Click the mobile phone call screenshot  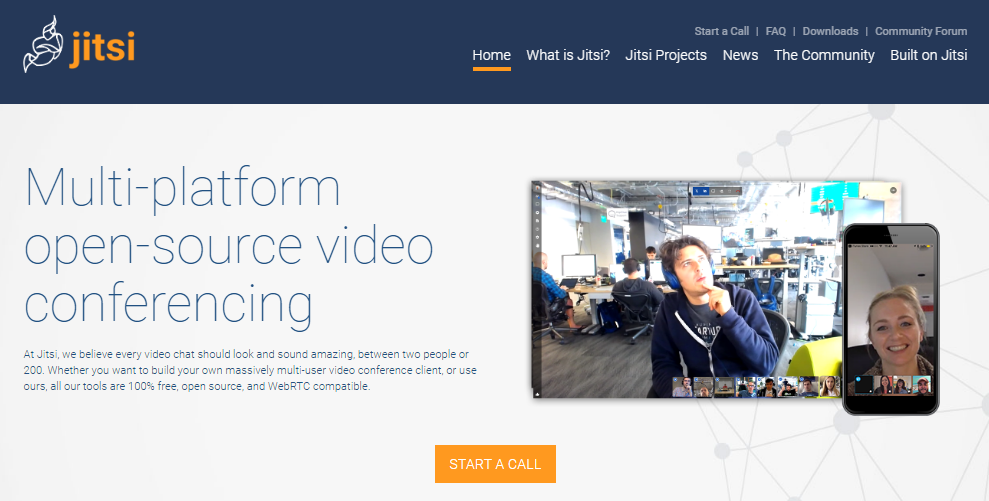click(x=890, y=320)
